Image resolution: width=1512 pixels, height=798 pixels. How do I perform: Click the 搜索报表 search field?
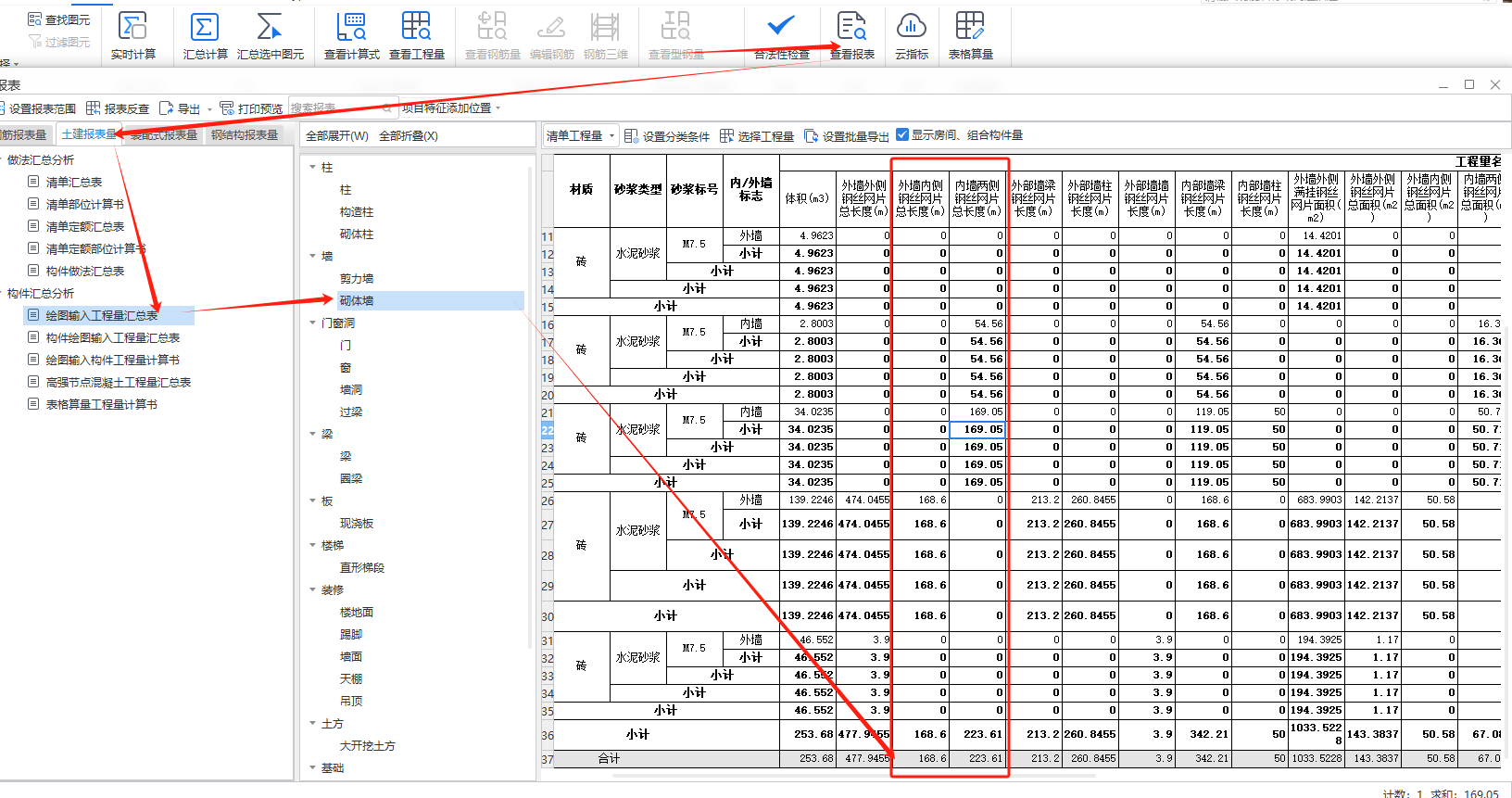[x=343, y=108]
